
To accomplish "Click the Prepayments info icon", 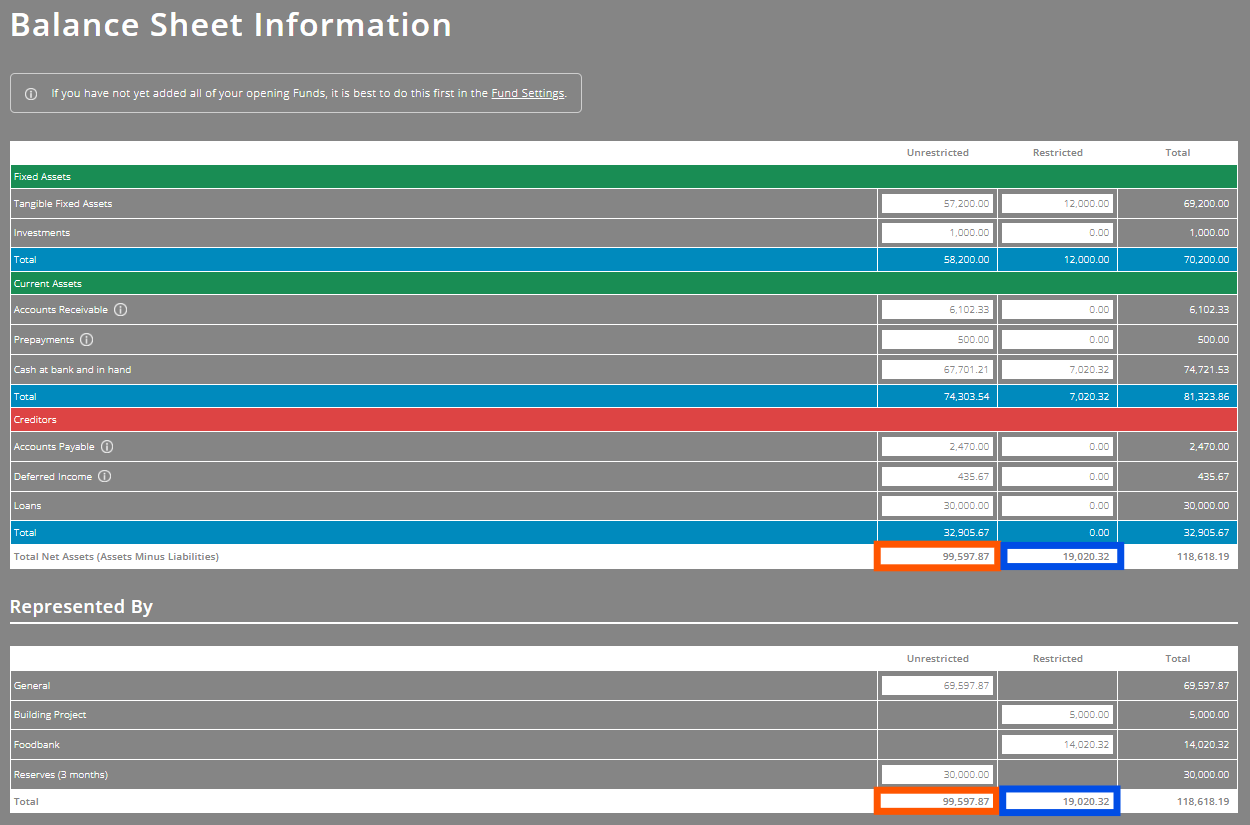I will 86,340.
